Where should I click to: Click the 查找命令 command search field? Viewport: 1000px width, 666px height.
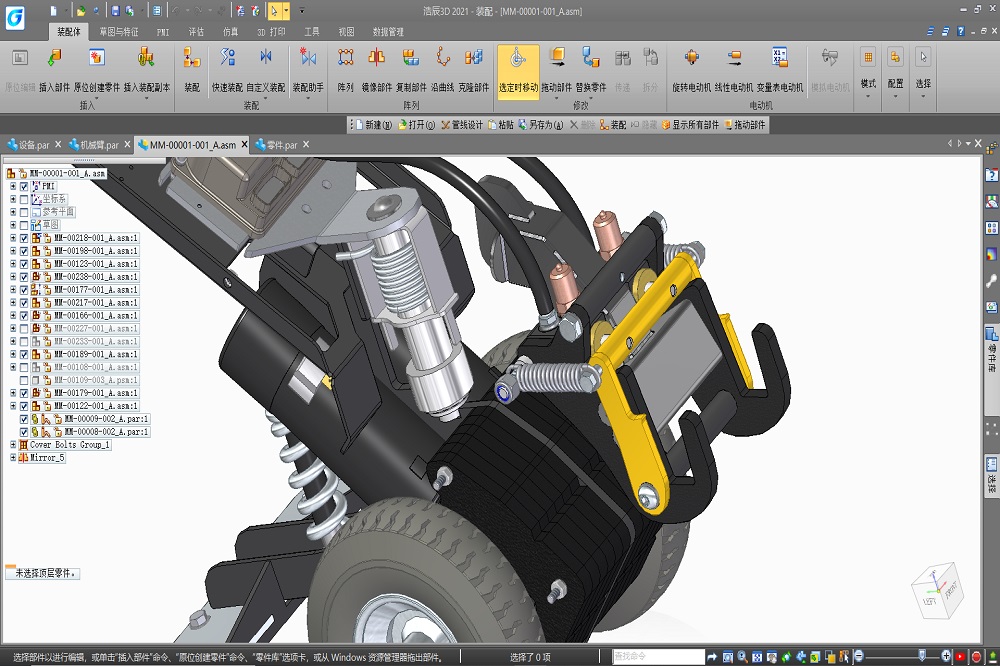pos(657,657)
